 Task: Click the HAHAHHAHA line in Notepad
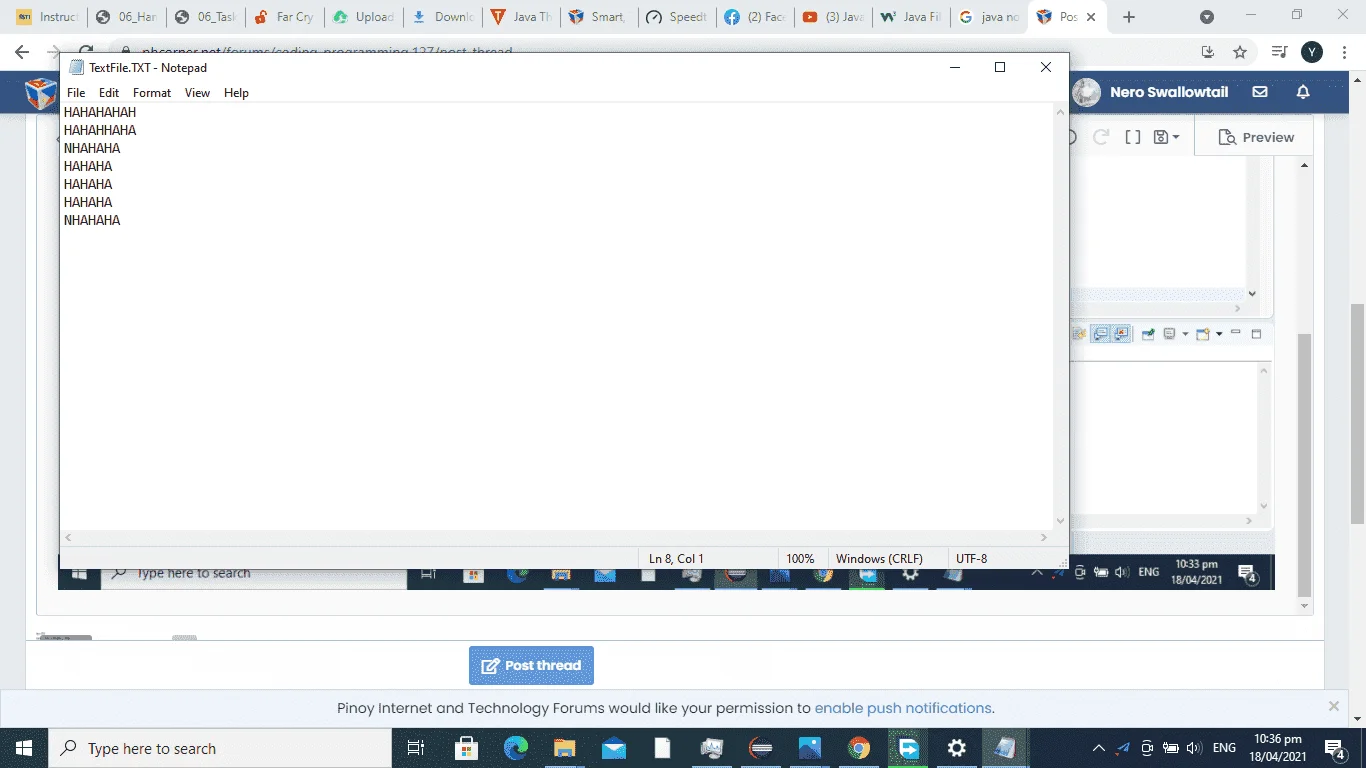[x=100, y=130]
